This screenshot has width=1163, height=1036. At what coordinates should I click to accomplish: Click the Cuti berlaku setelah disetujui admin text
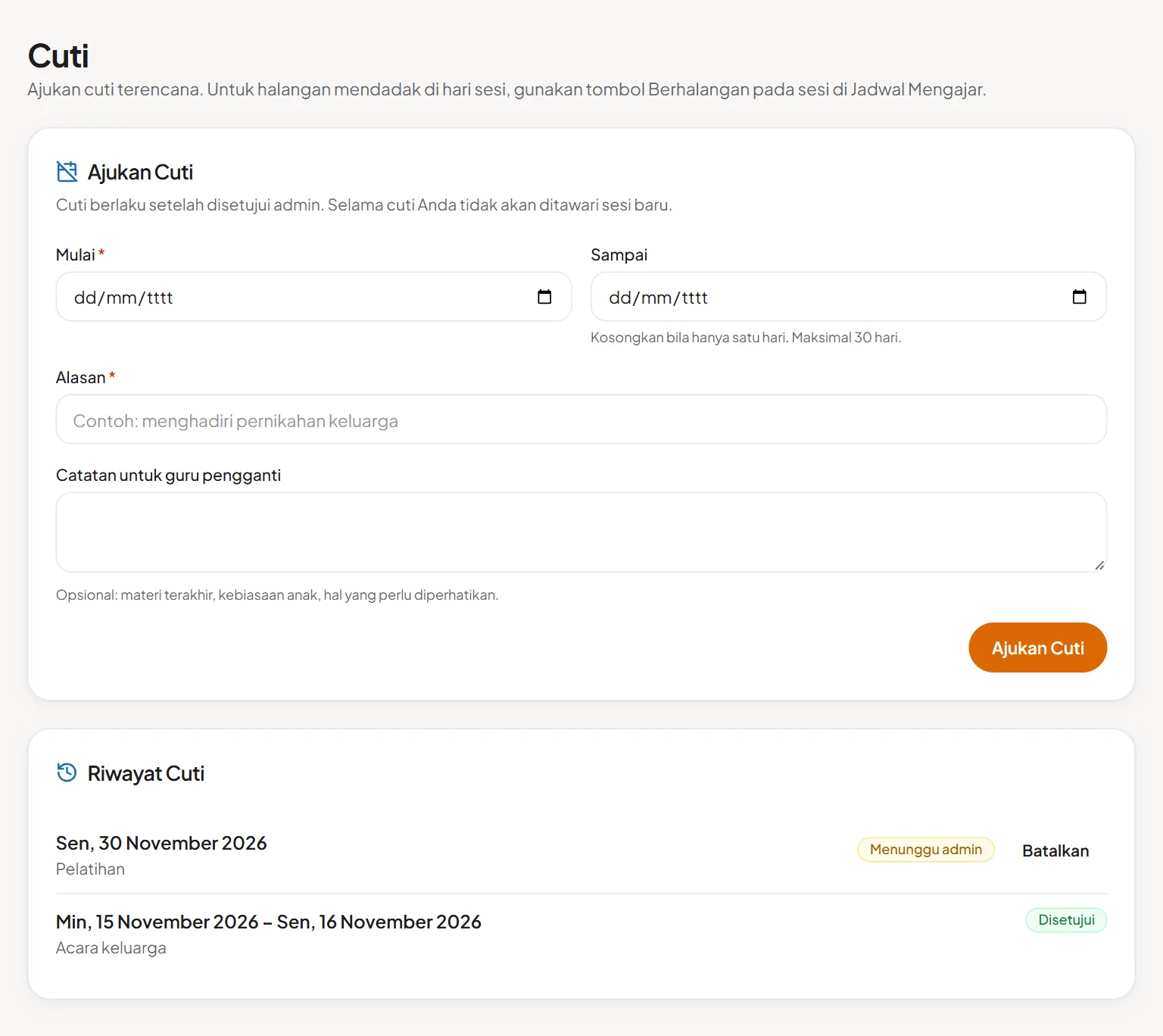[x=364, y=205]
